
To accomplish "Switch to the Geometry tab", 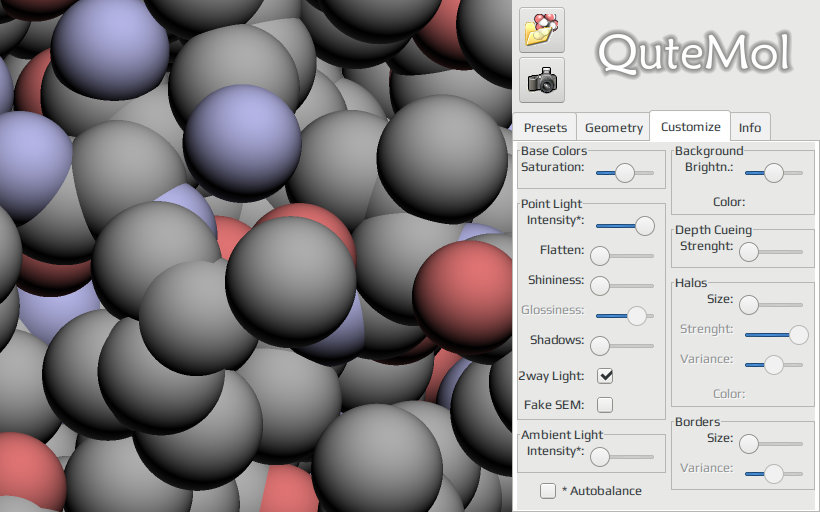I will coord(613,128).
